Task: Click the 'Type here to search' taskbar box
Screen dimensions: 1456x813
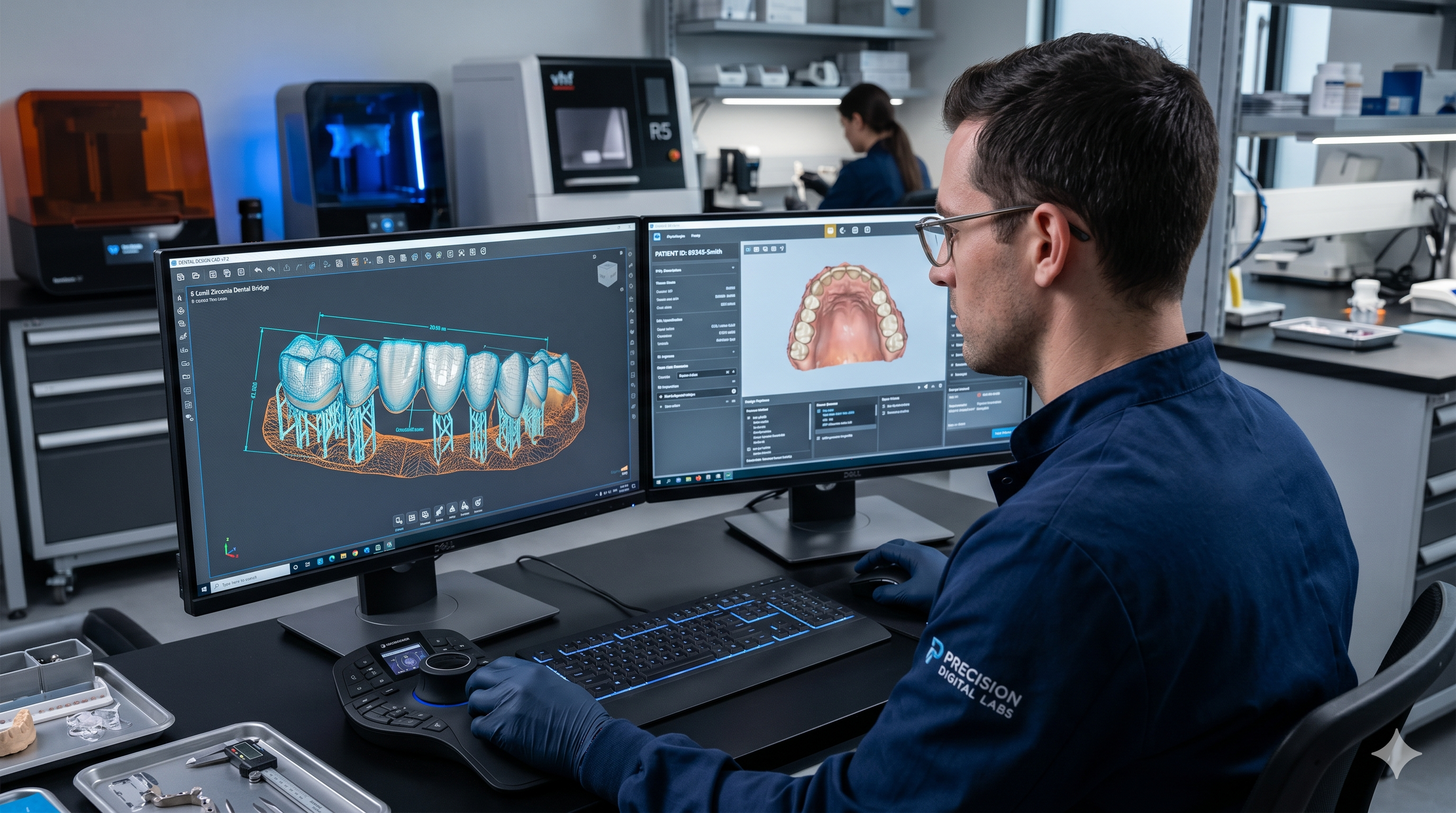Action: 249,579
